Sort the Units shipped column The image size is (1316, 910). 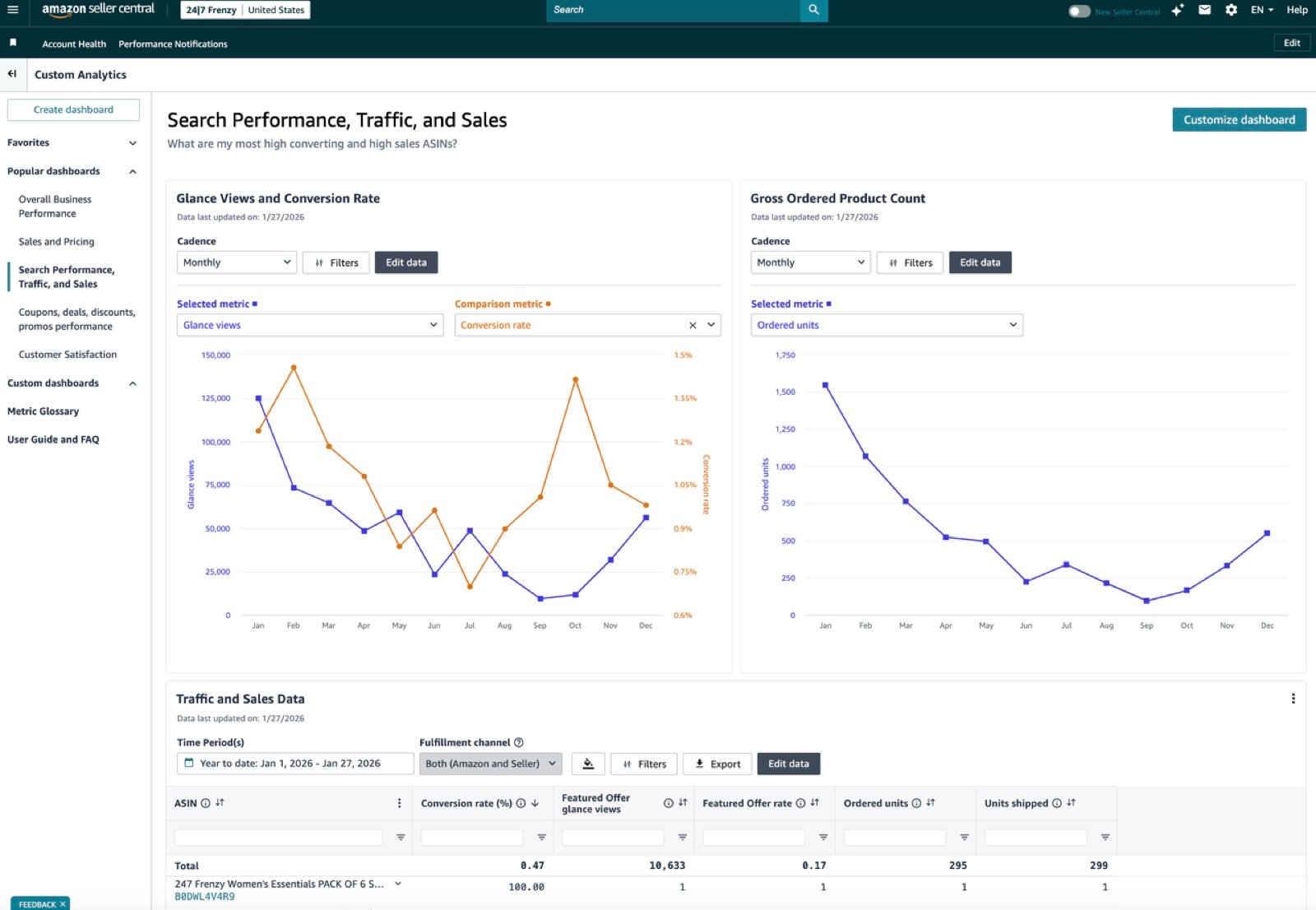point(1071,803)
